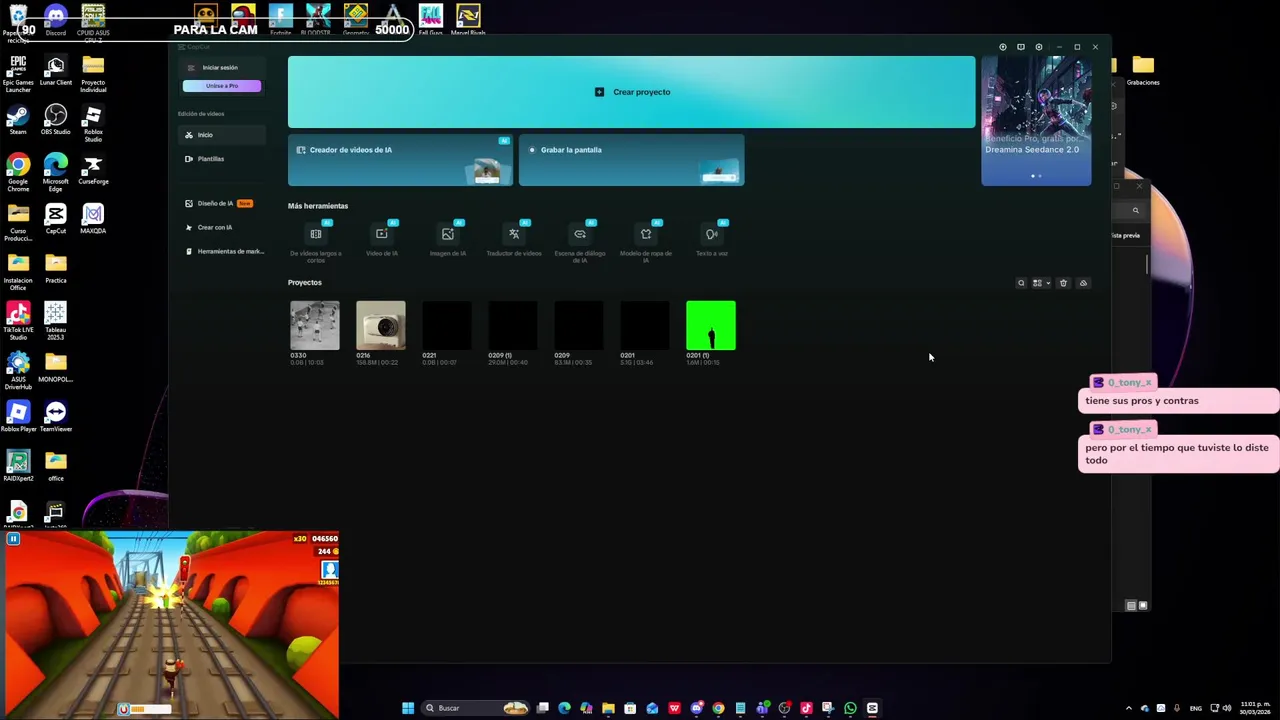Open Lunar Client desktop icon
Screen dimensions: 1280x720
[x=56, y=72]
